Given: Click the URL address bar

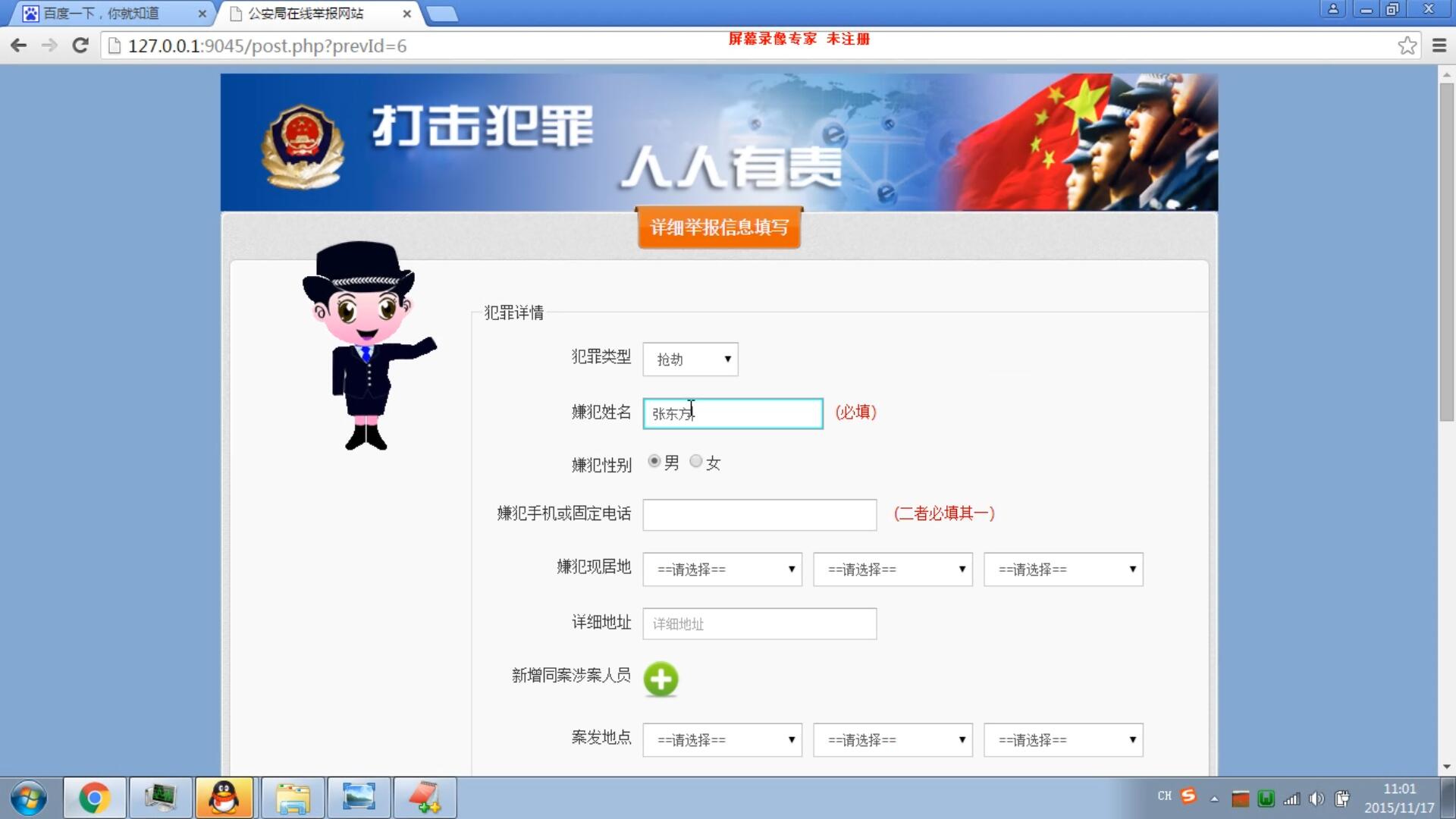Looking at the screenshot, I should [758, 46].
